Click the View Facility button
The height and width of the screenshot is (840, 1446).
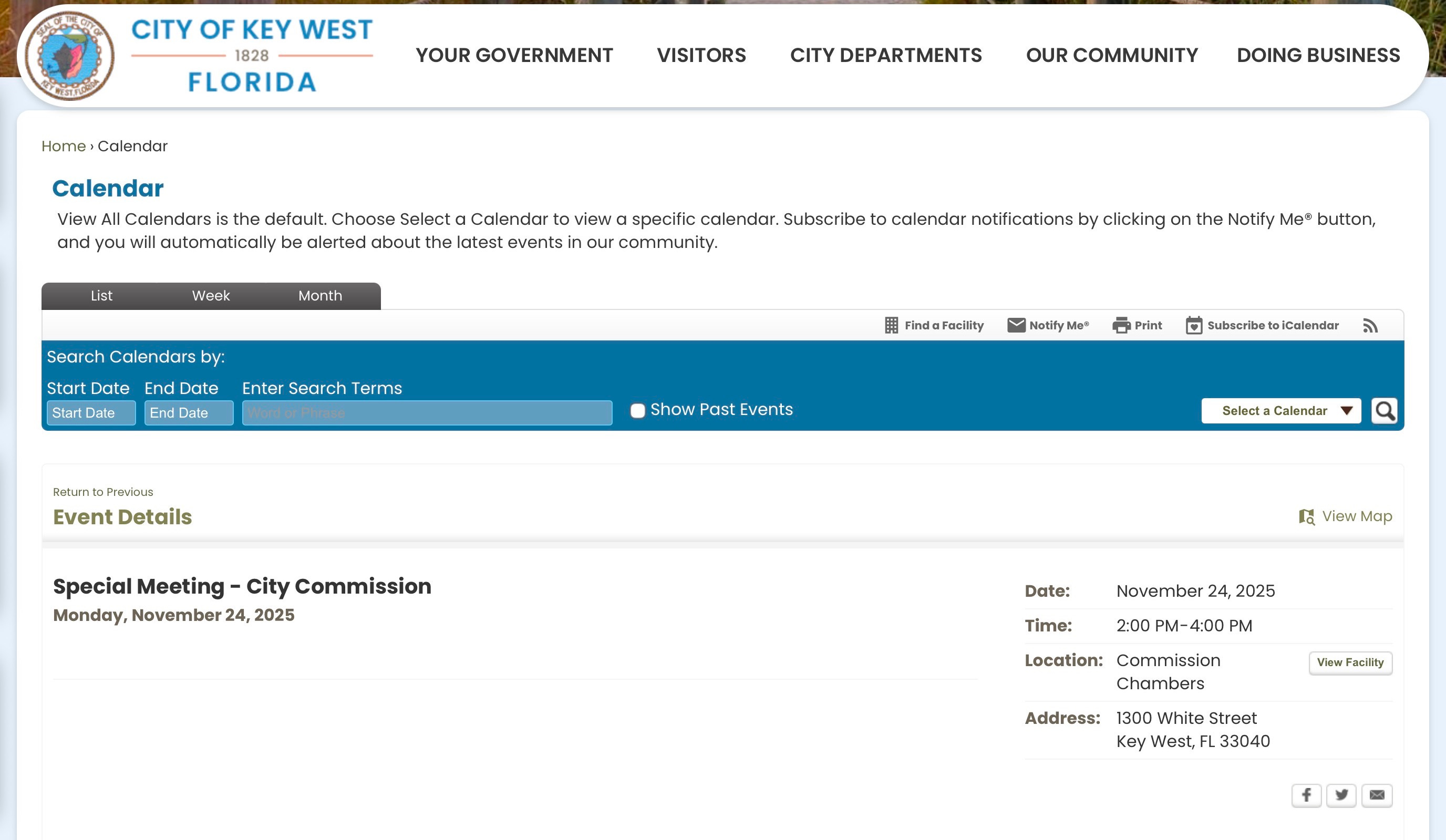pos(1350,663)
